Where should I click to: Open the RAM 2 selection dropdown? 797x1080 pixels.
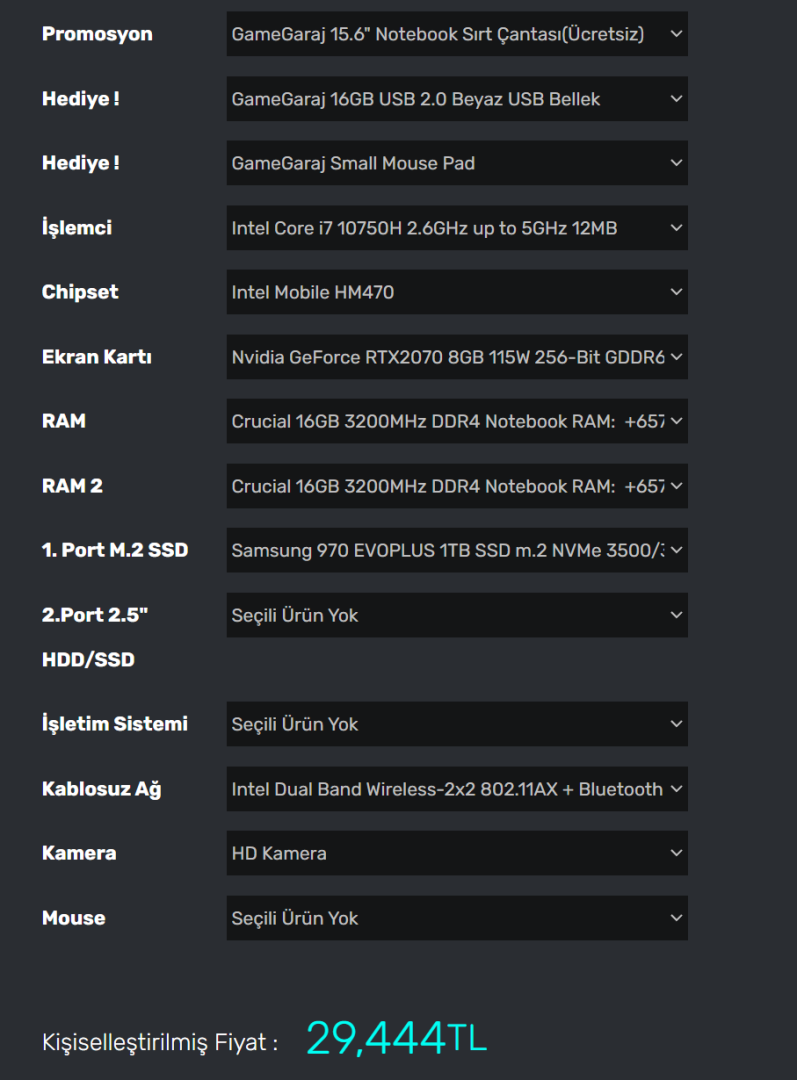(x=456, y=486)
